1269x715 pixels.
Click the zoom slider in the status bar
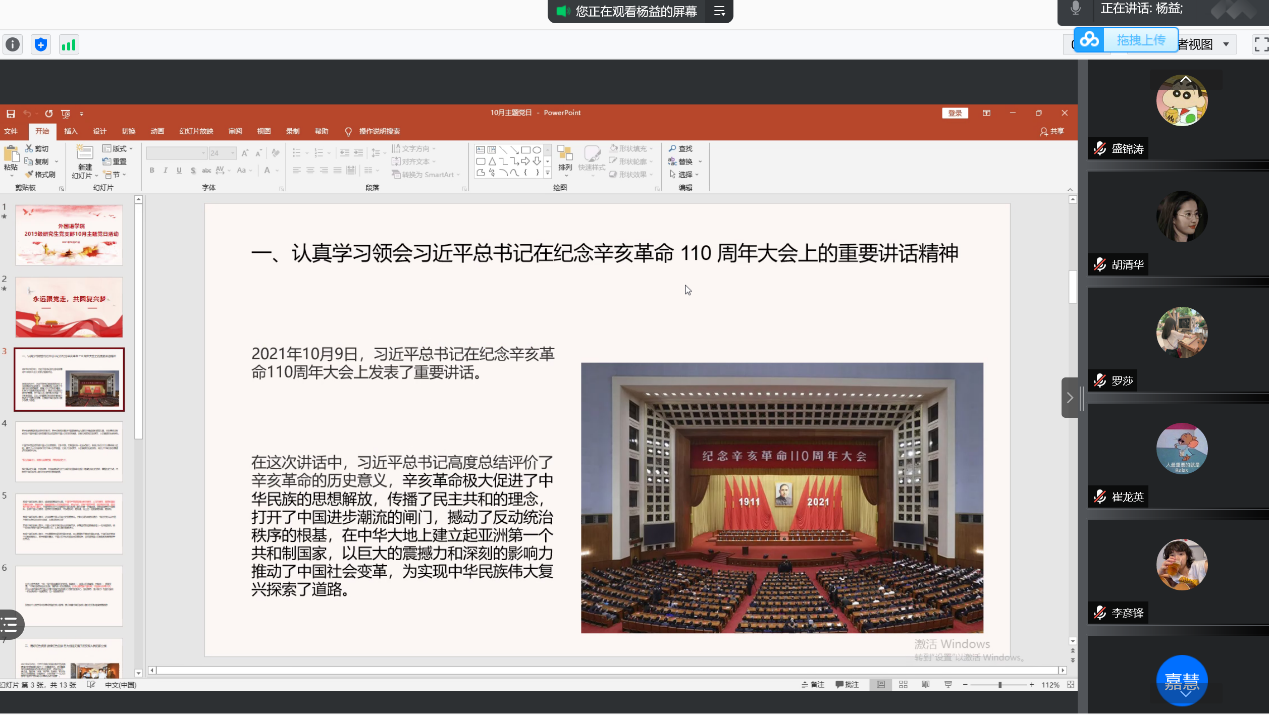coord(1000,685)
